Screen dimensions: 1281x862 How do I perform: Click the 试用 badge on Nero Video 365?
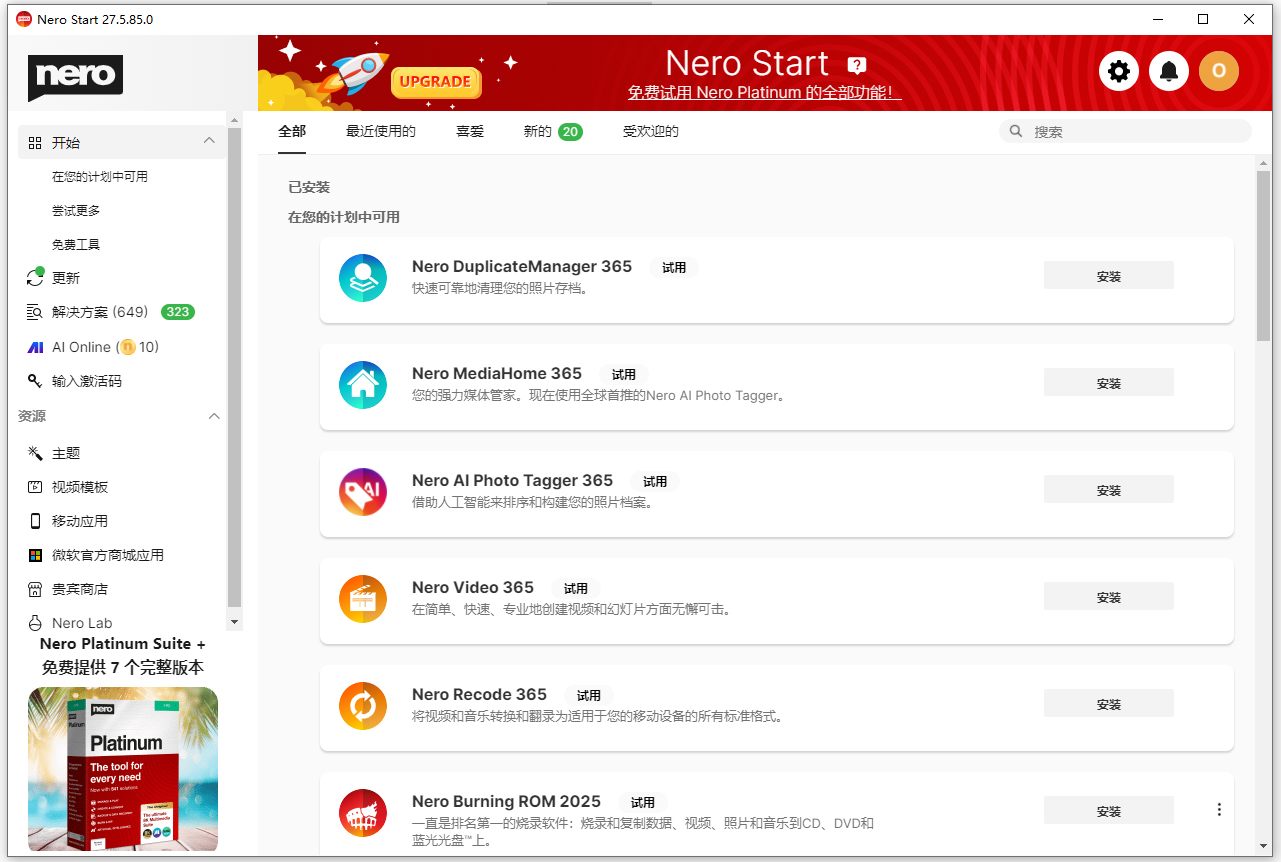[x=576, y=588]
